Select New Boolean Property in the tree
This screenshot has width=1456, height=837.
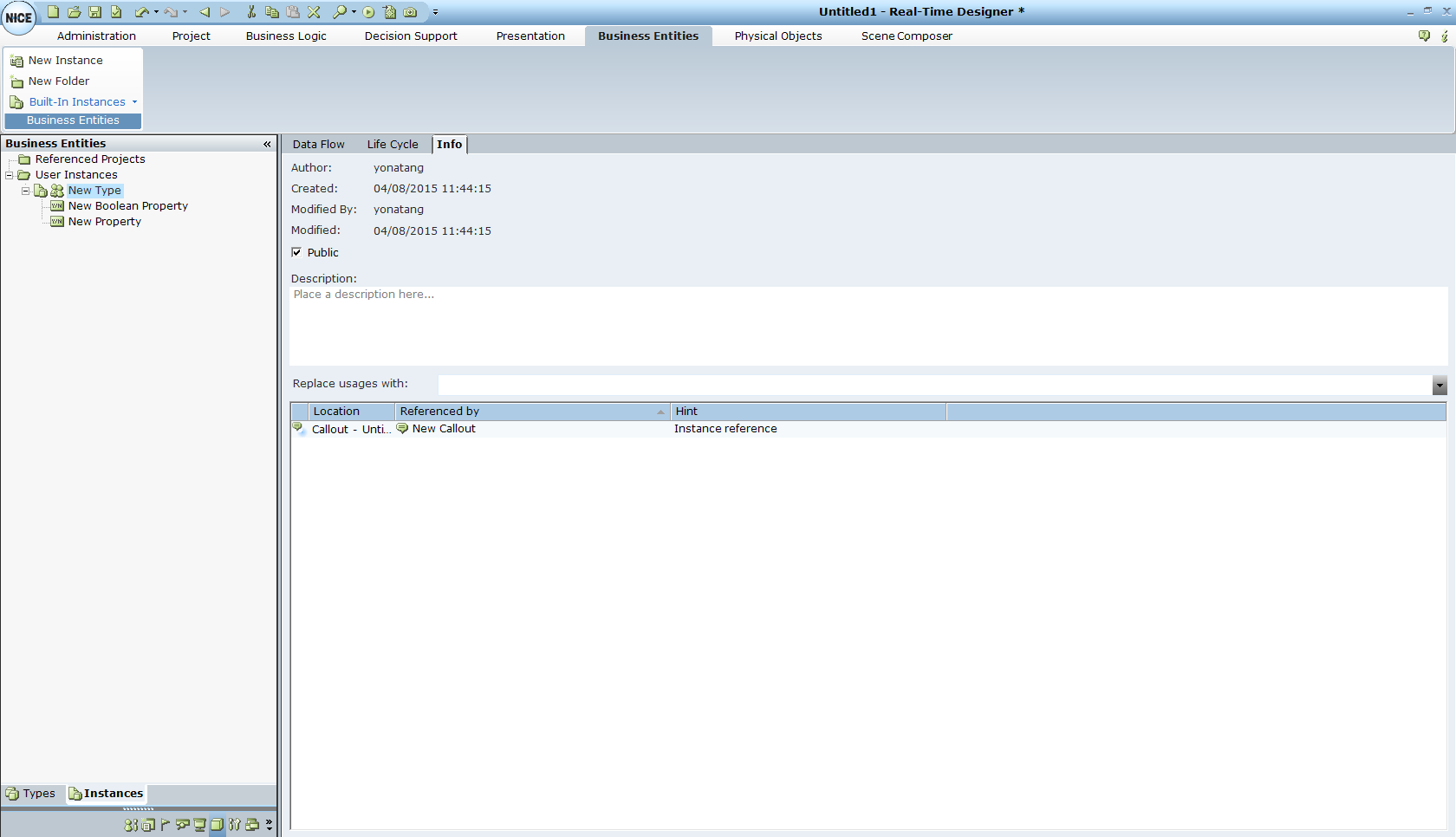tap(127, 206)
